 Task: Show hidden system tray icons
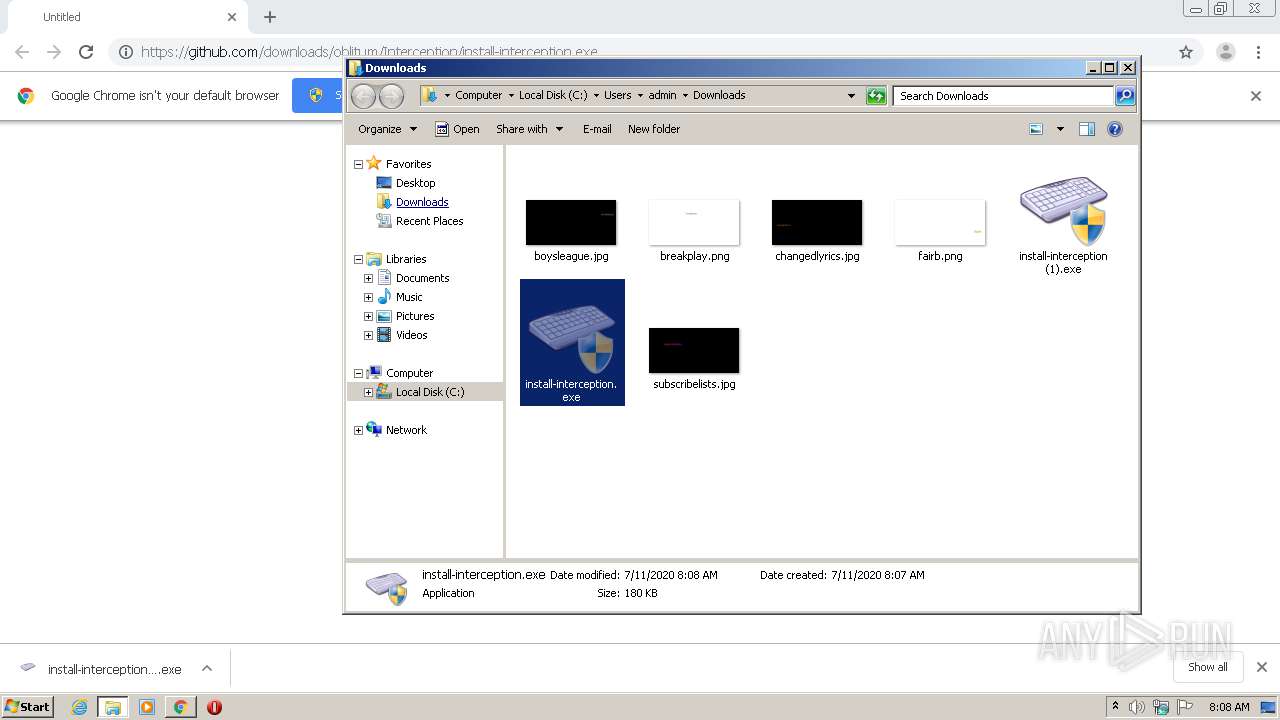tap(1115, 707)
